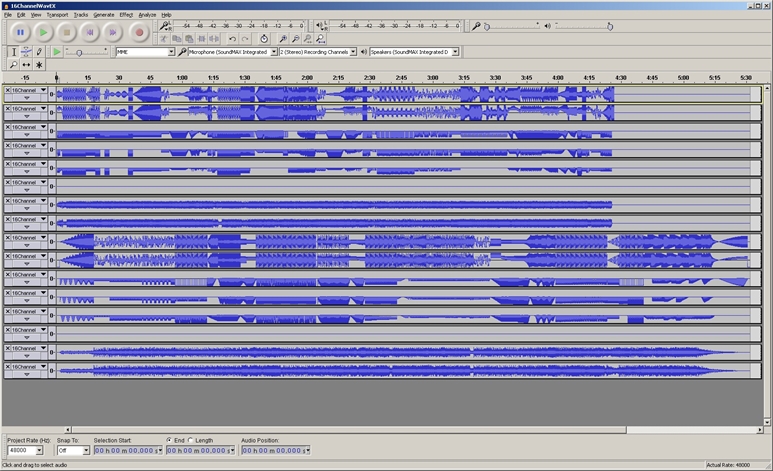Pick the Multi-Tool asterisk icon

click(39, 64)
